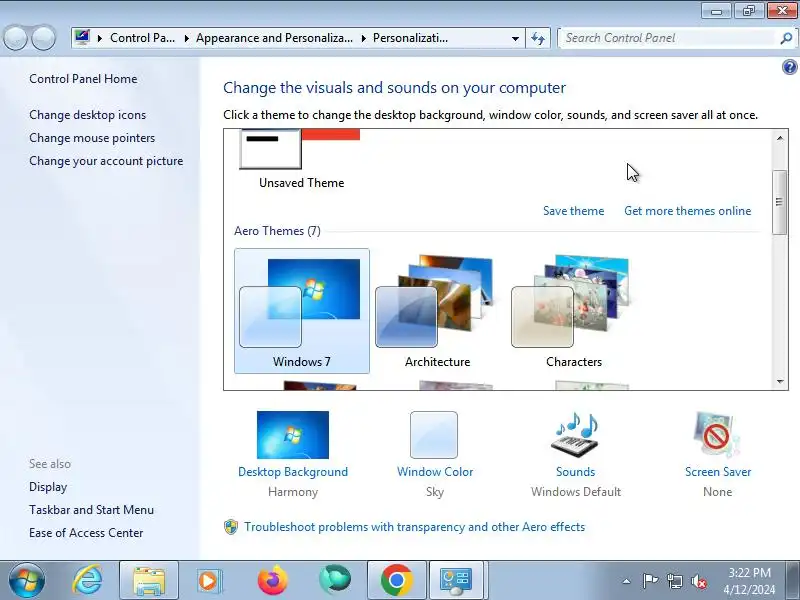Screen dimensions: 800x600
Task: Click the Back navigation button
Action: [15, 38]
